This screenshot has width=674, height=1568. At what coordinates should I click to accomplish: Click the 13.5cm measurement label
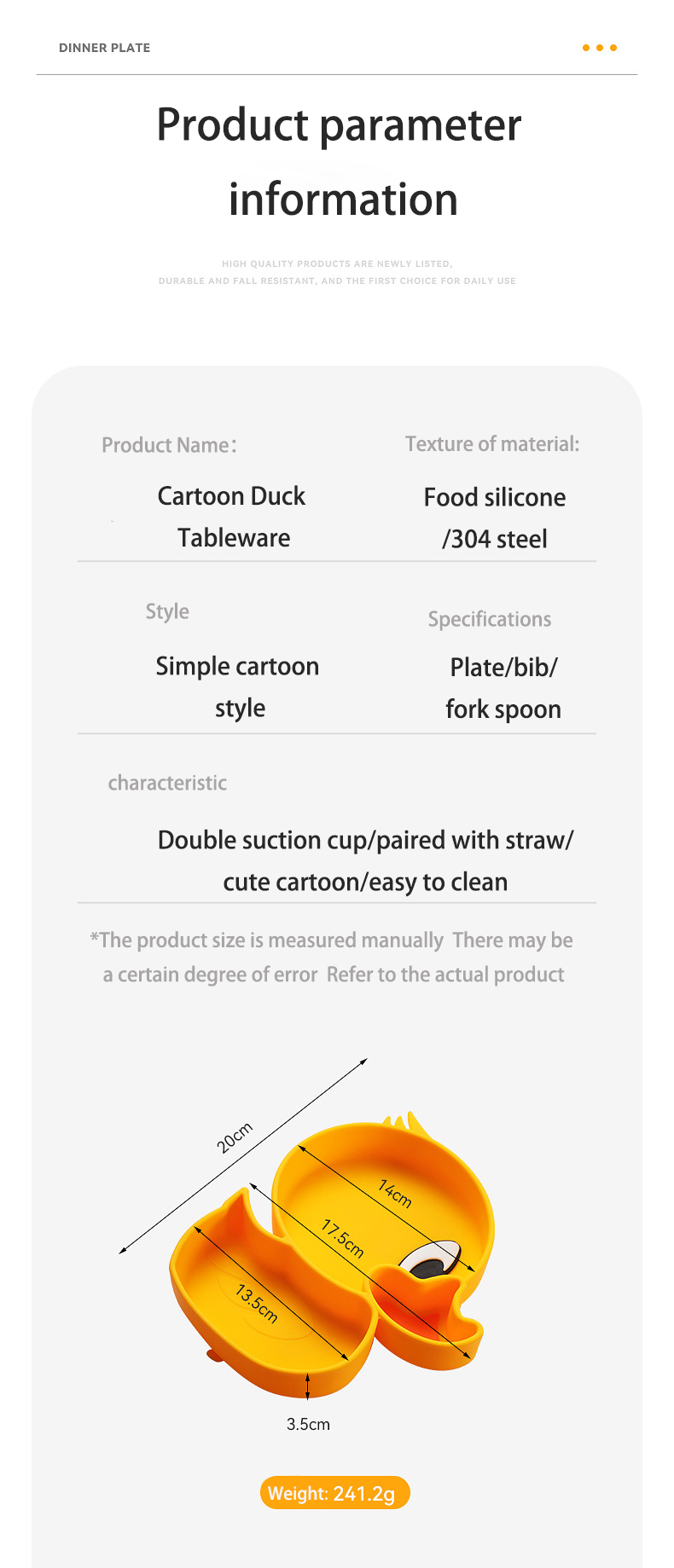257,1303
